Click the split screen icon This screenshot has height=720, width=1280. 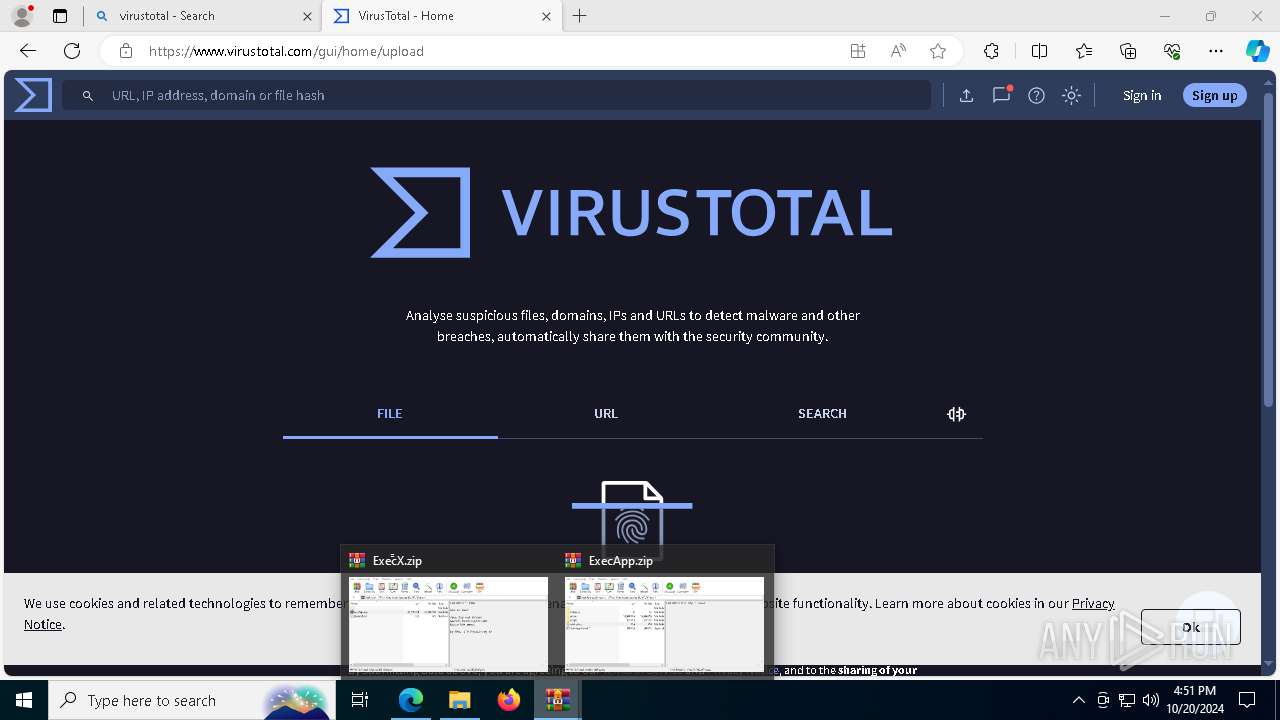(1039, 51)
